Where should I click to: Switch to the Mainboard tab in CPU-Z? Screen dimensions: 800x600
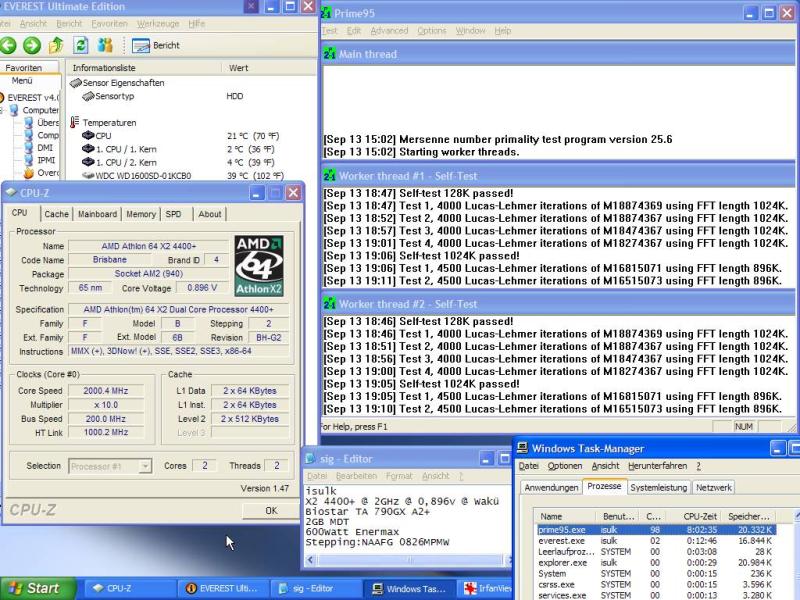click(x=97, y=214)
